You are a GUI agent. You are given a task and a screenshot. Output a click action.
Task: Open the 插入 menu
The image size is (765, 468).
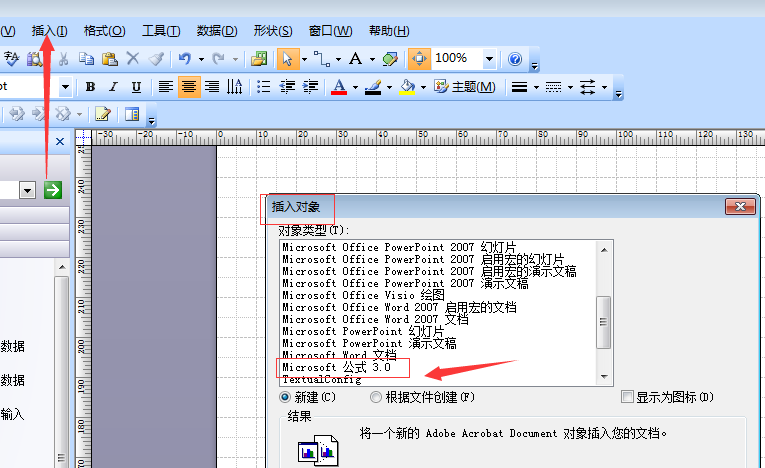(50, 31)
